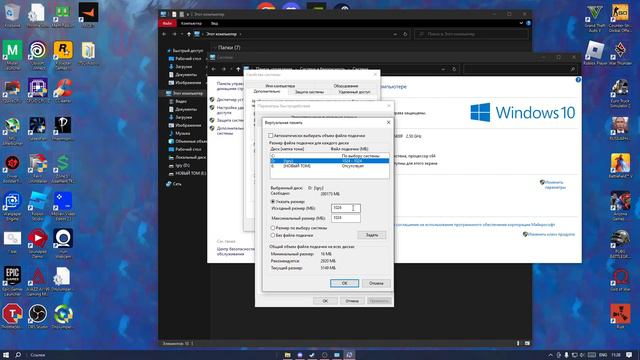Open the God of War desktop shortcut

(x=620, y=280)
